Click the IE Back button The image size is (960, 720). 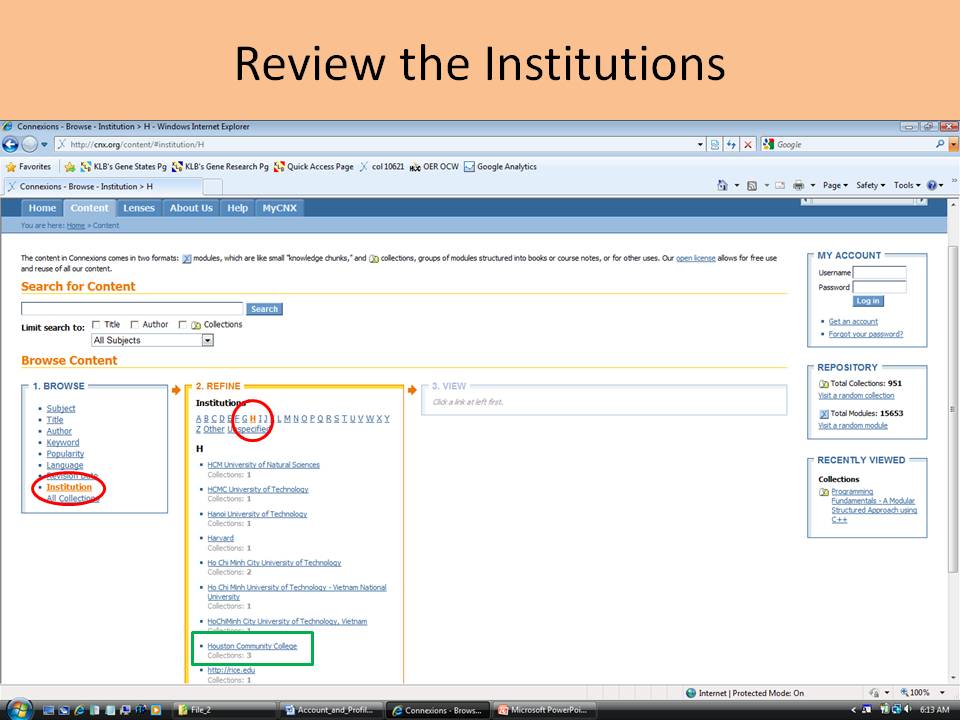click(x=10, y=144)
